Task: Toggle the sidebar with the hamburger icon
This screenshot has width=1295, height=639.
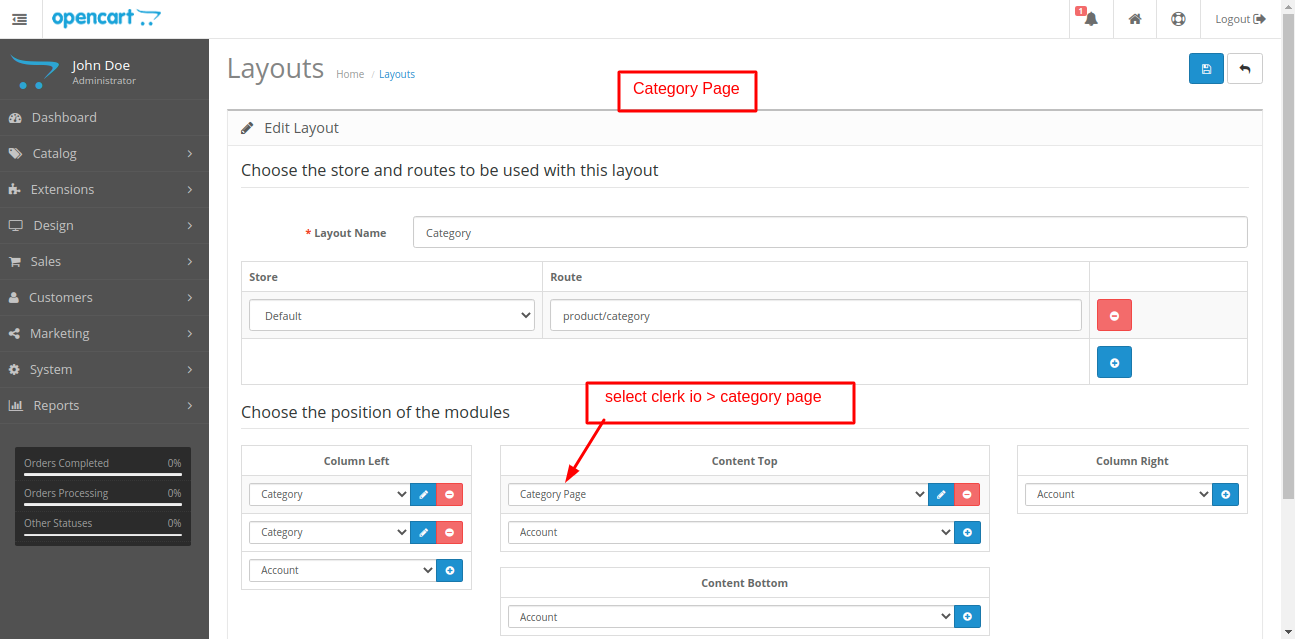Action: coord(19,19)
